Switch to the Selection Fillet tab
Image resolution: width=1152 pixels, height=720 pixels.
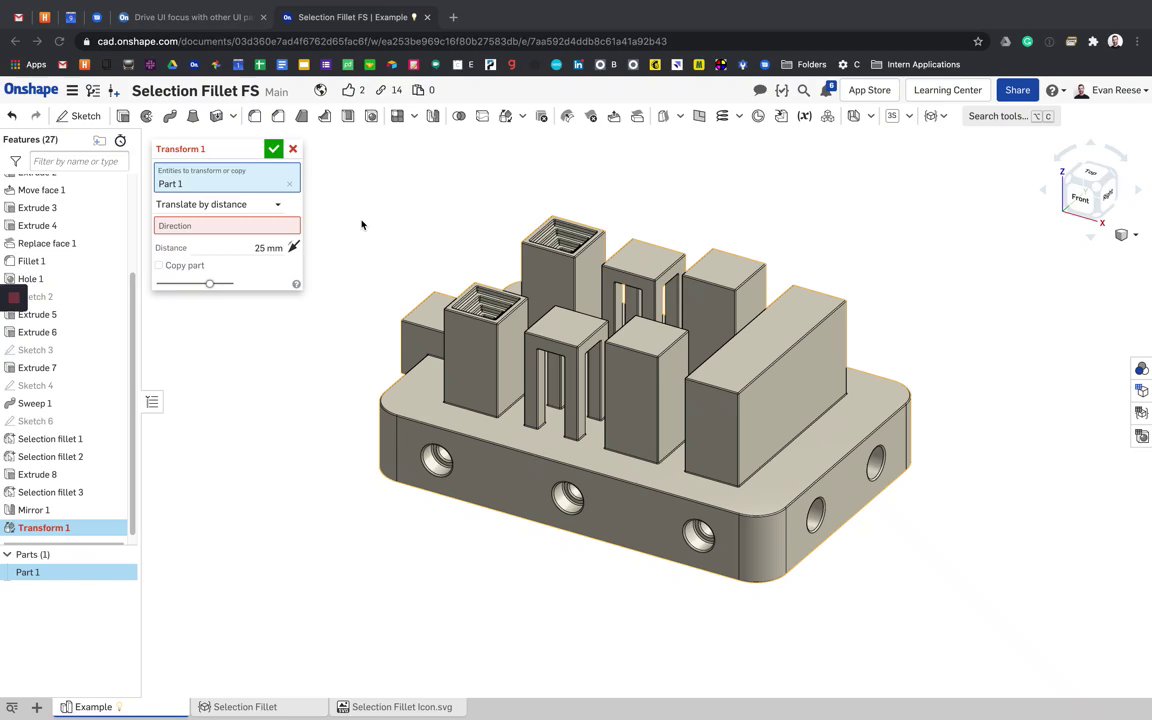coord(244,707)
